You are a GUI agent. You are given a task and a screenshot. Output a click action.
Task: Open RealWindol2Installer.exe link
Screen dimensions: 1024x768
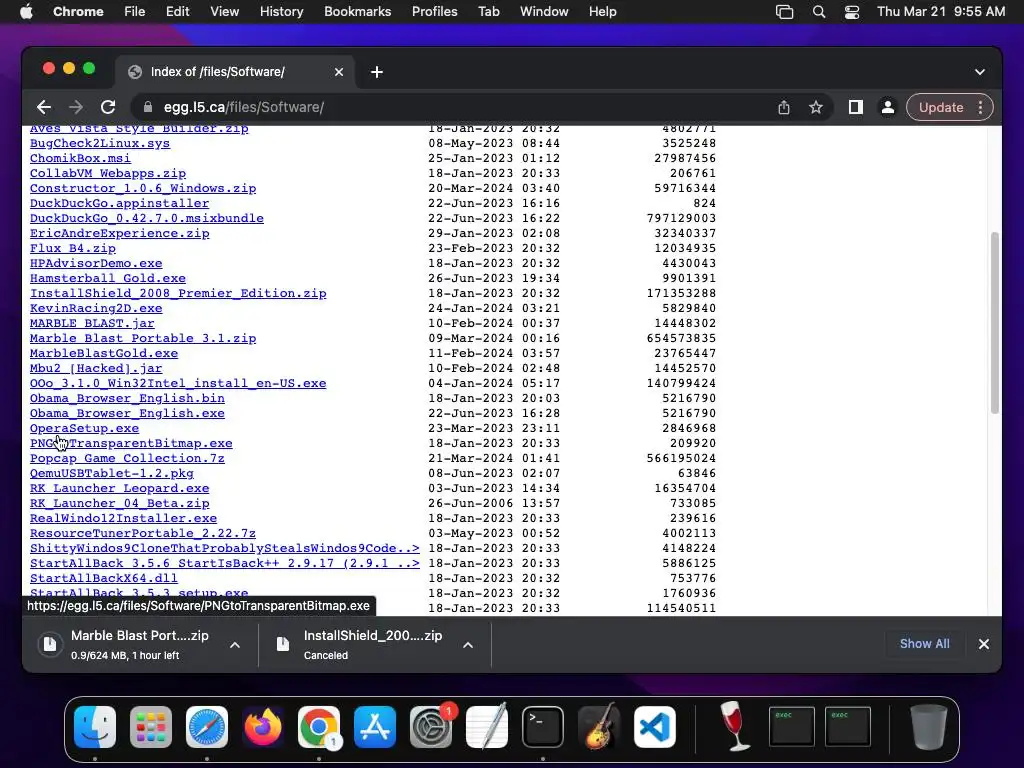(x=123, y=519)
